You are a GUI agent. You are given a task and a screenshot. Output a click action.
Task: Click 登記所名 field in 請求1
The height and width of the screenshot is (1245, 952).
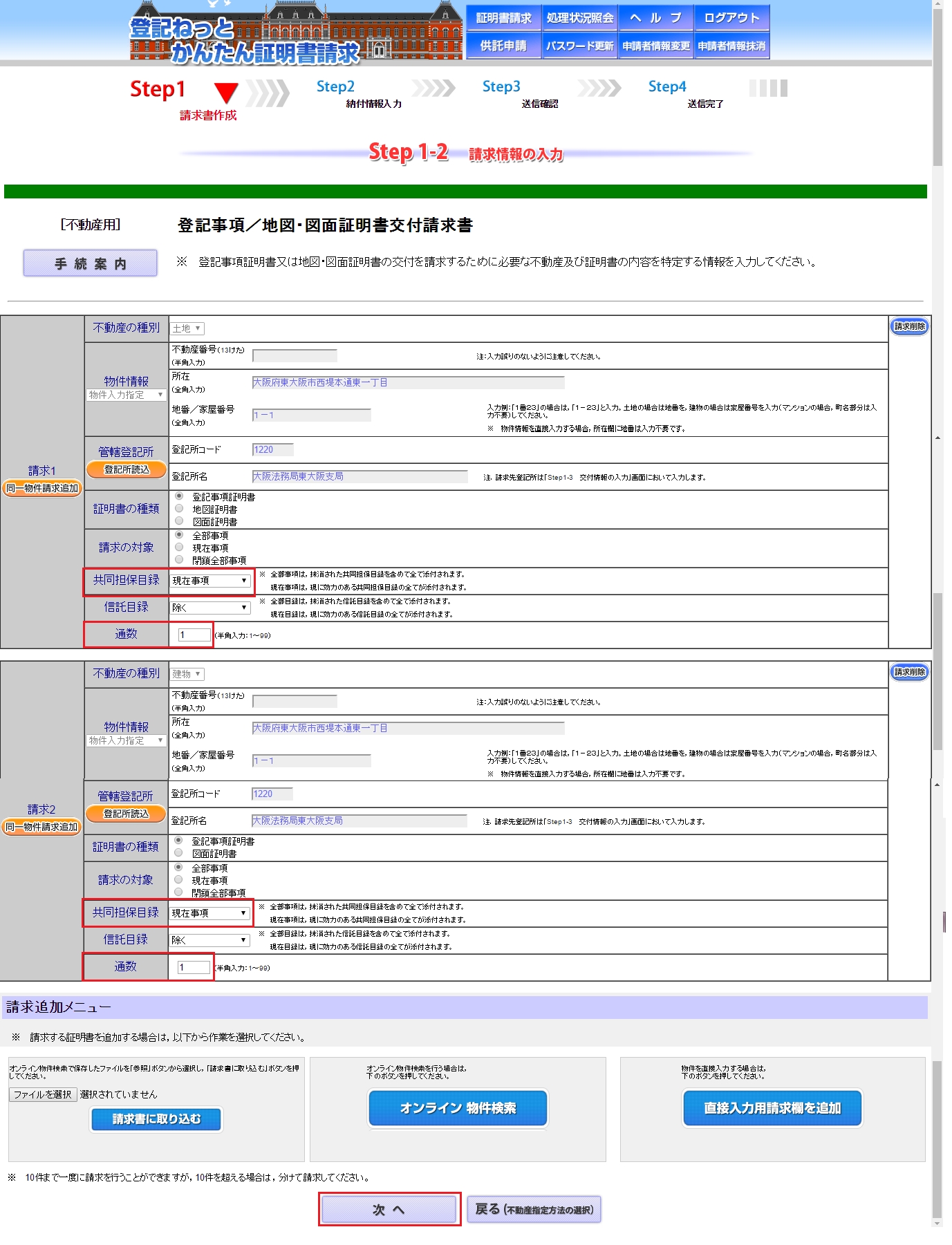(360, 477)
